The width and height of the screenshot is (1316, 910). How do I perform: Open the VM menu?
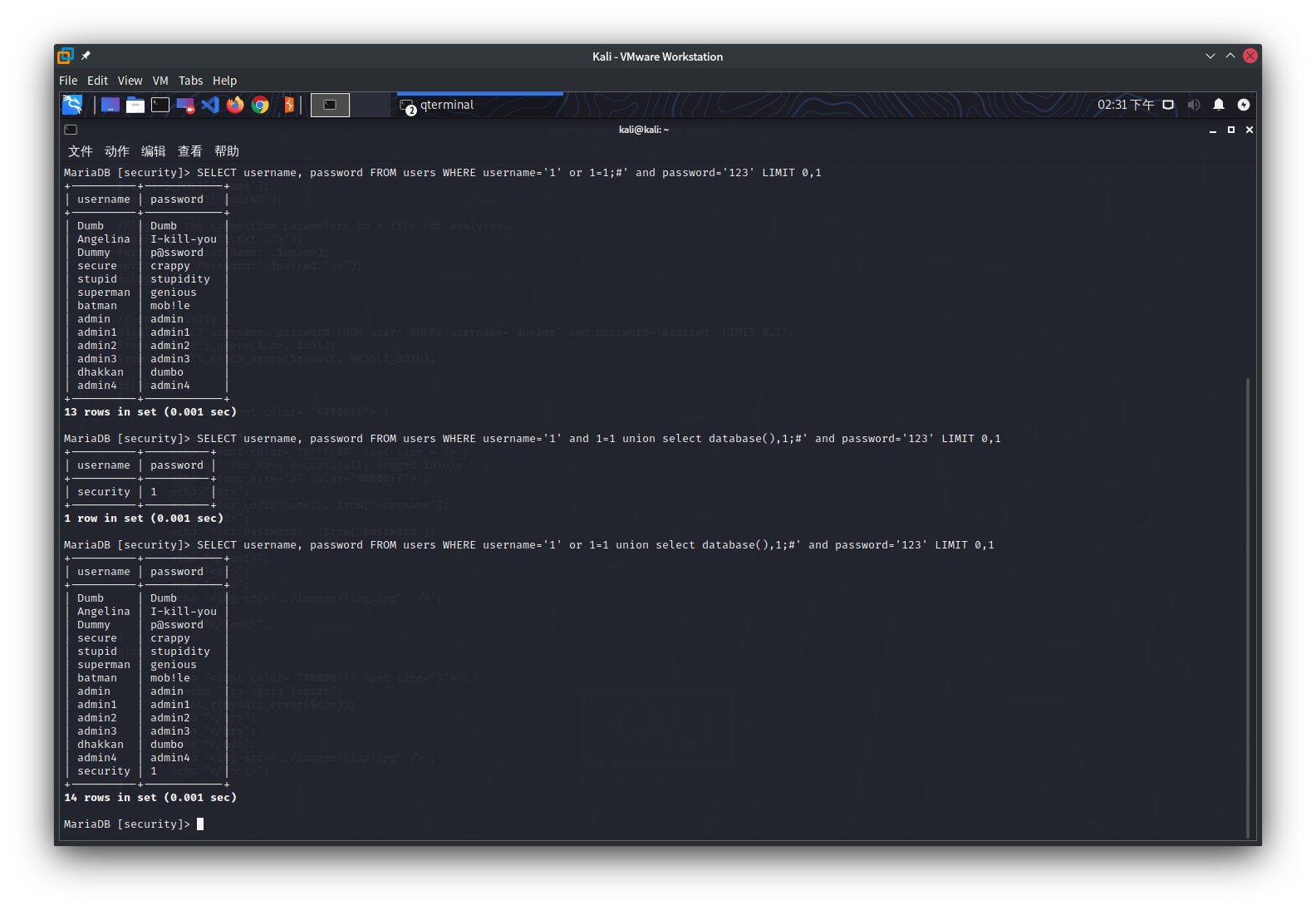(160, 81)
